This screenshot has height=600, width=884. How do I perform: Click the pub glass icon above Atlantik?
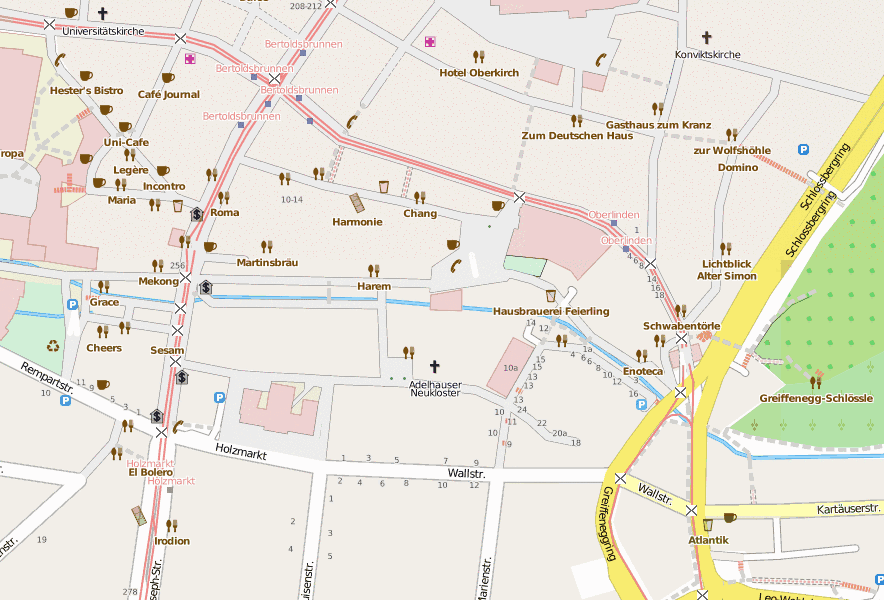(708, 525)
